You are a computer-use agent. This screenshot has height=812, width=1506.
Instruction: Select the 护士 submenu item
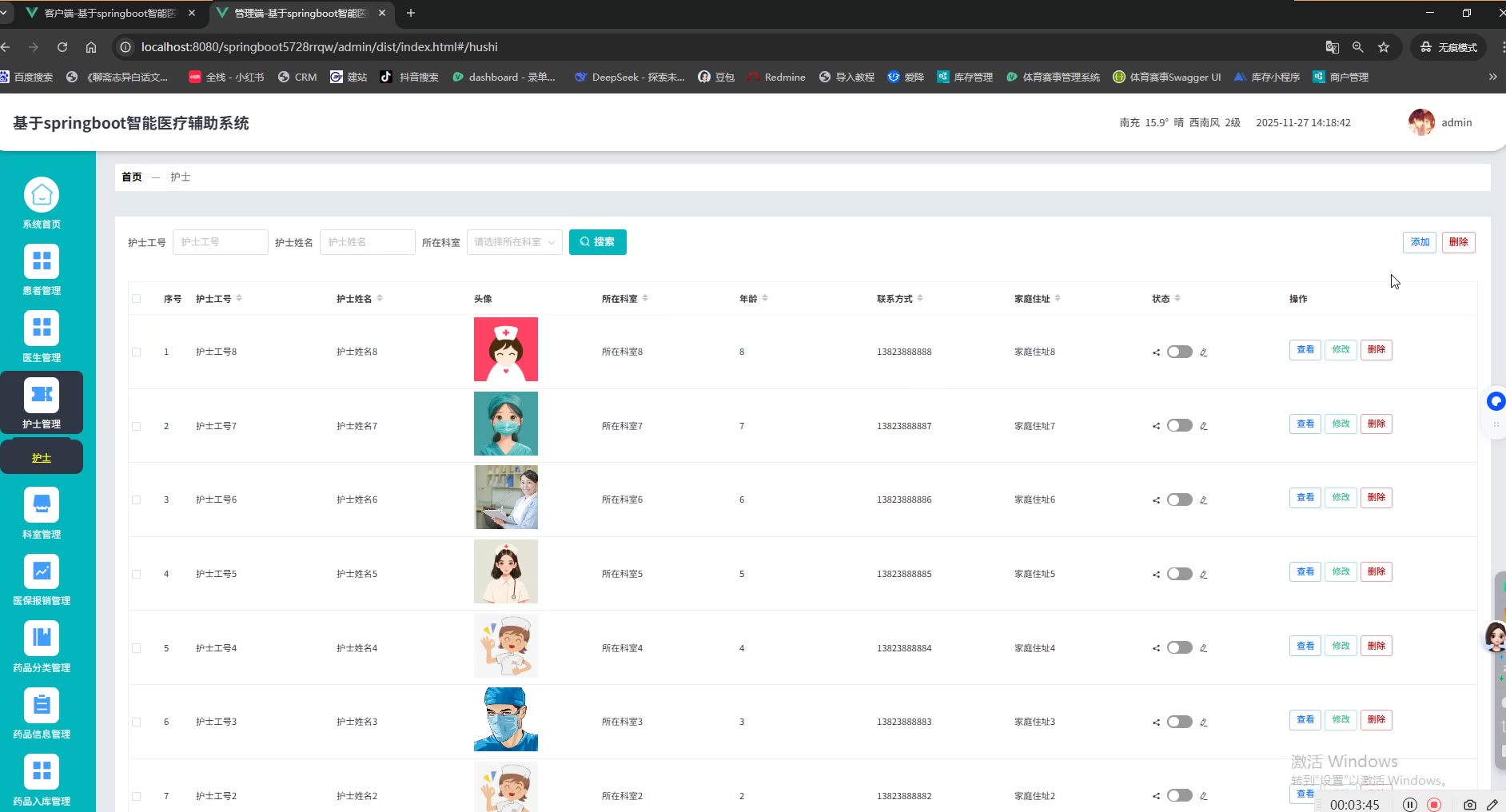(x=42, y=458)
